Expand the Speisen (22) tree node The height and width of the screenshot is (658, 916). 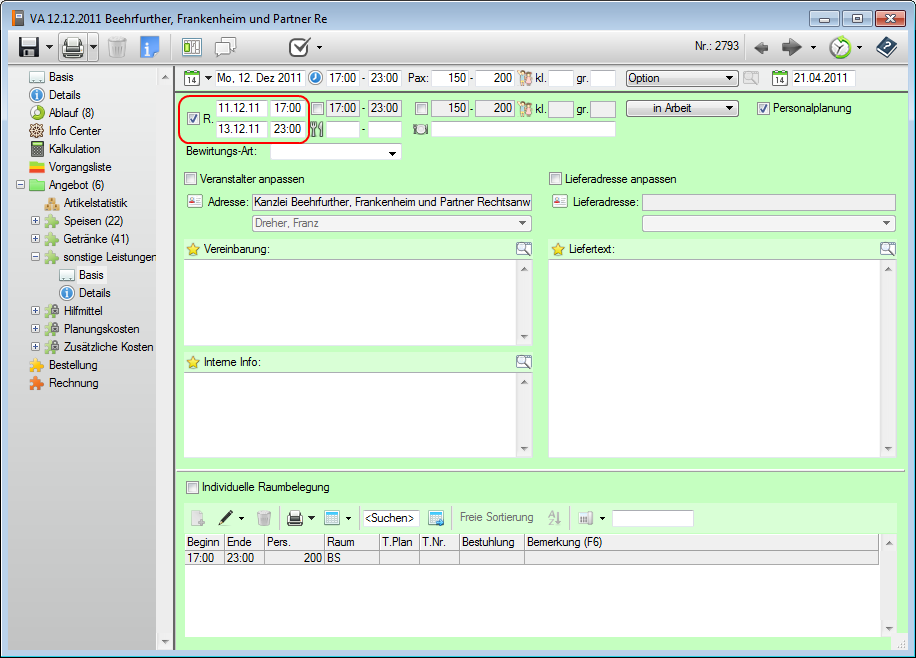point(36,221)
